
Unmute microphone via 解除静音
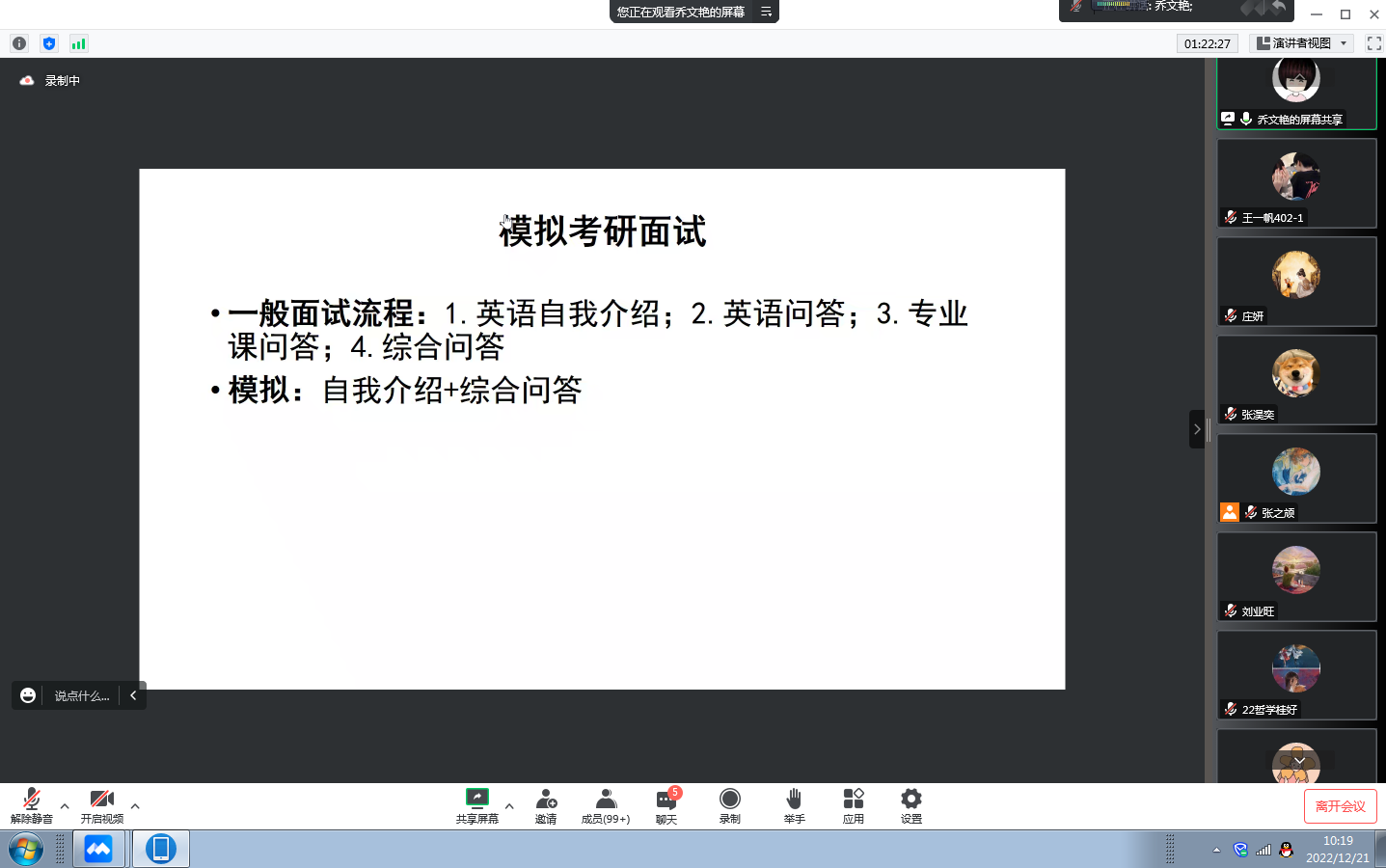point(31,805)
